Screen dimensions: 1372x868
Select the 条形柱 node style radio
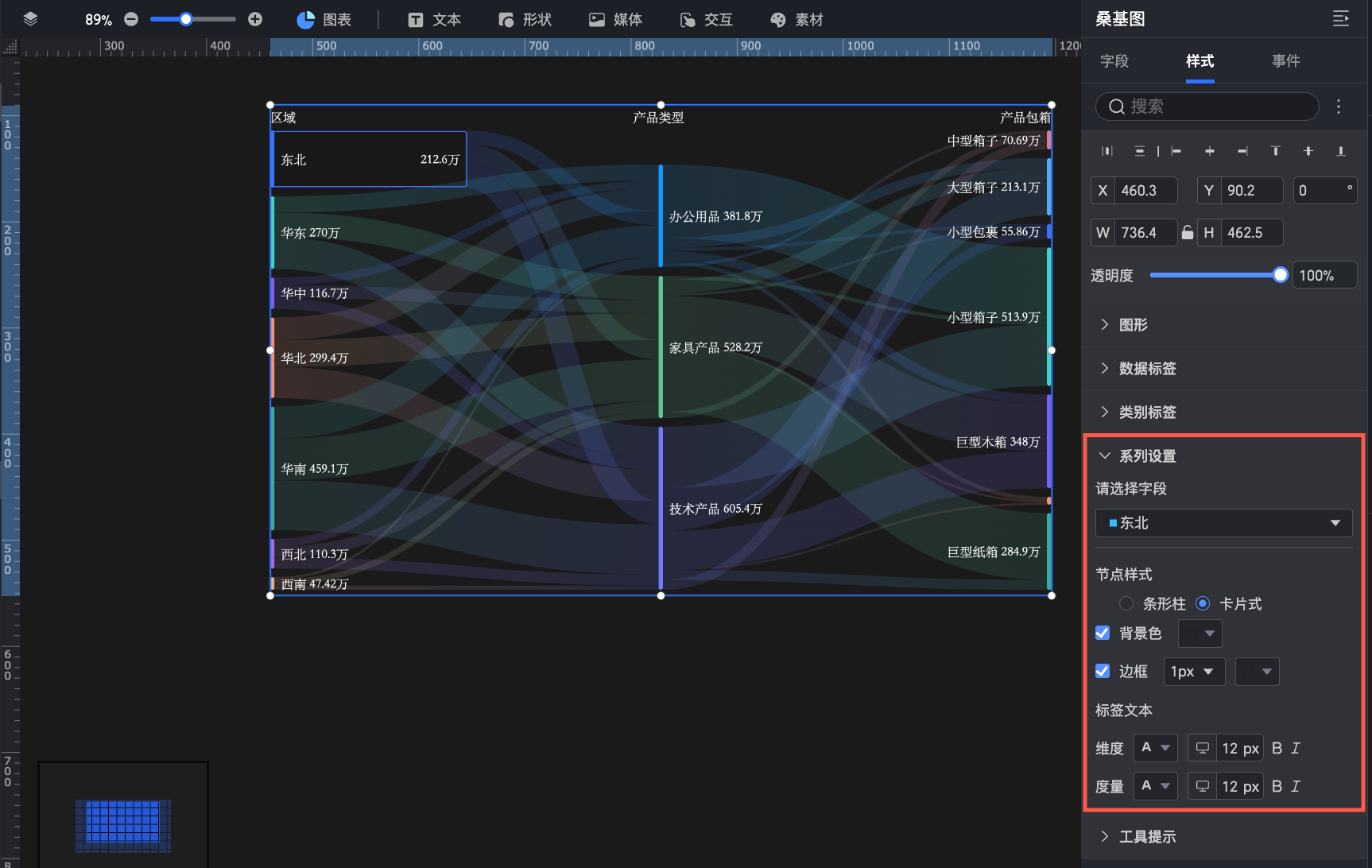tap(1126, 603)
